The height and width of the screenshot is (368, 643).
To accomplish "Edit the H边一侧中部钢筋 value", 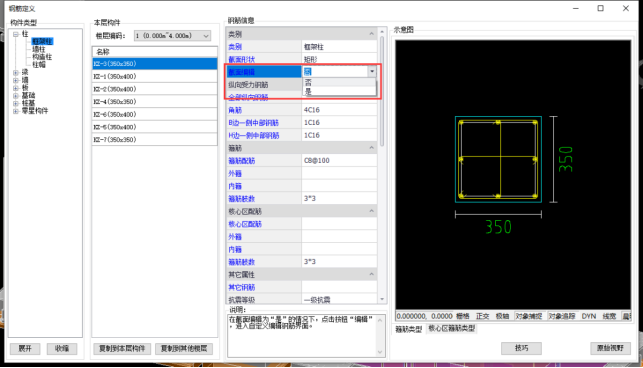I will click(x=339, y=135).
